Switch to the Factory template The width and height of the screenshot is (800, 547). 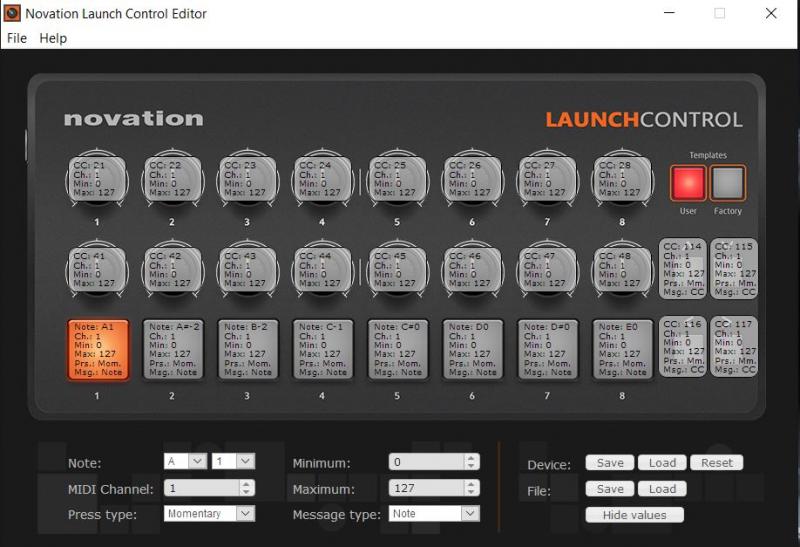point(728,183)
